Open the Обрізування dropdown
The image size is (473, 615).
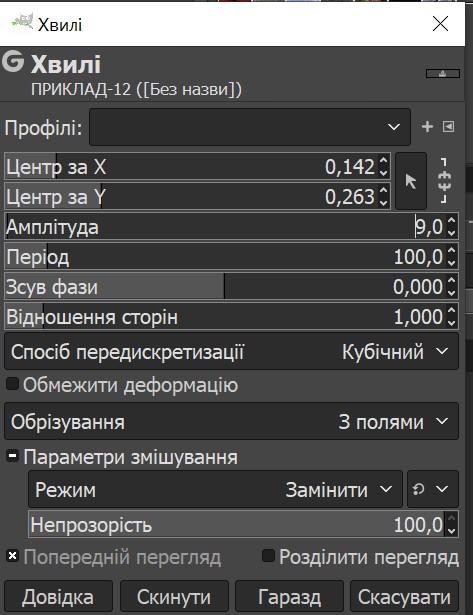coord(231,421)
